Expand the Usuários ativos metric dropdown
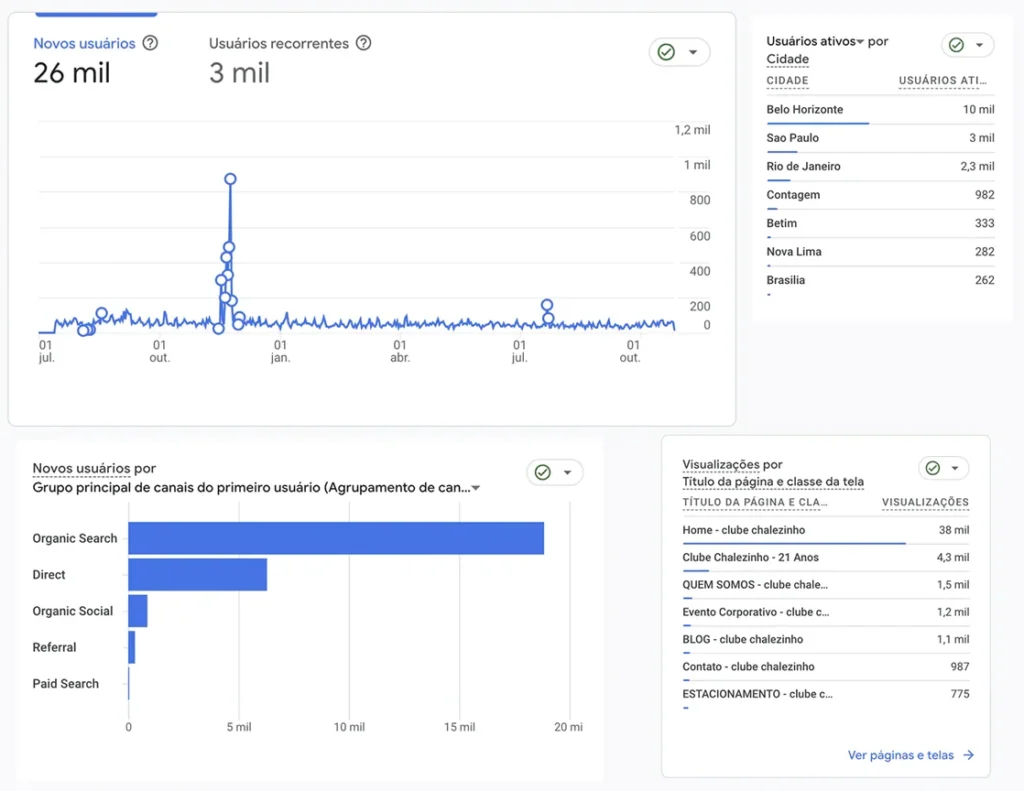This screenshot has height=791, width=1024. click(859, 42)
